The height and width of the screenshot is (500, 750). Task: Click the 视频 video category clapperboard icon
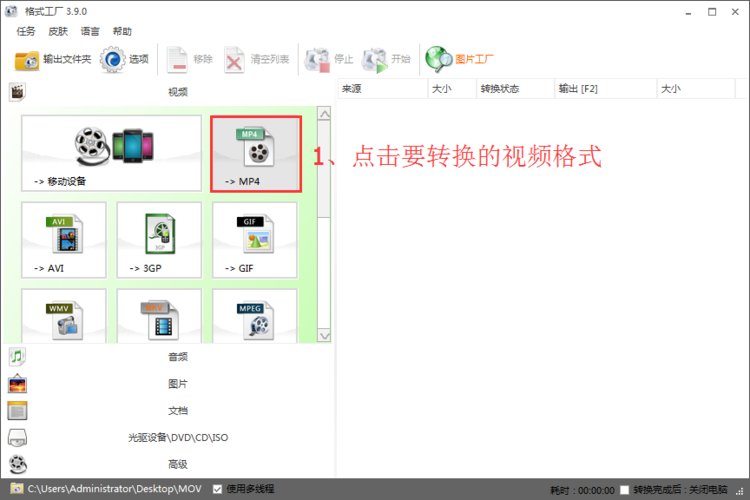pos(17,92)
